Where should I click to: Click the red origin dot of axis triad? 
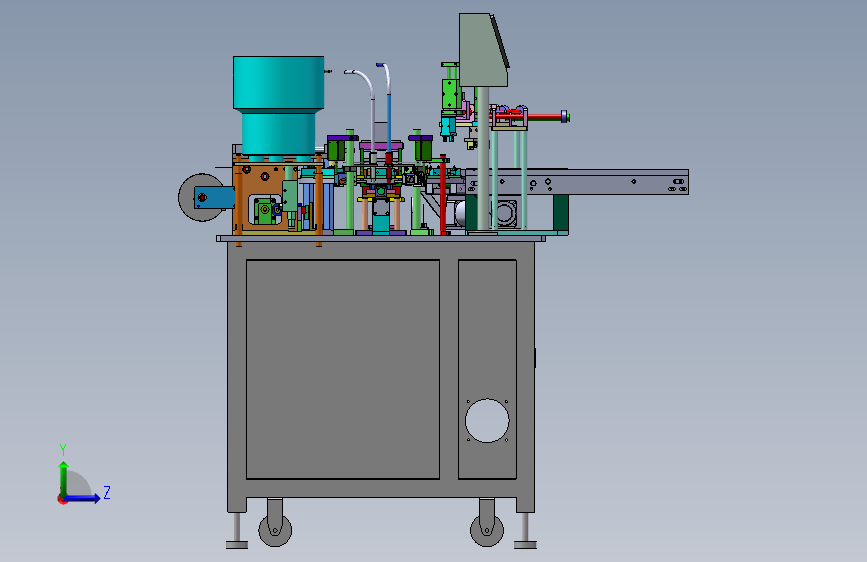(x=62, y=499)
